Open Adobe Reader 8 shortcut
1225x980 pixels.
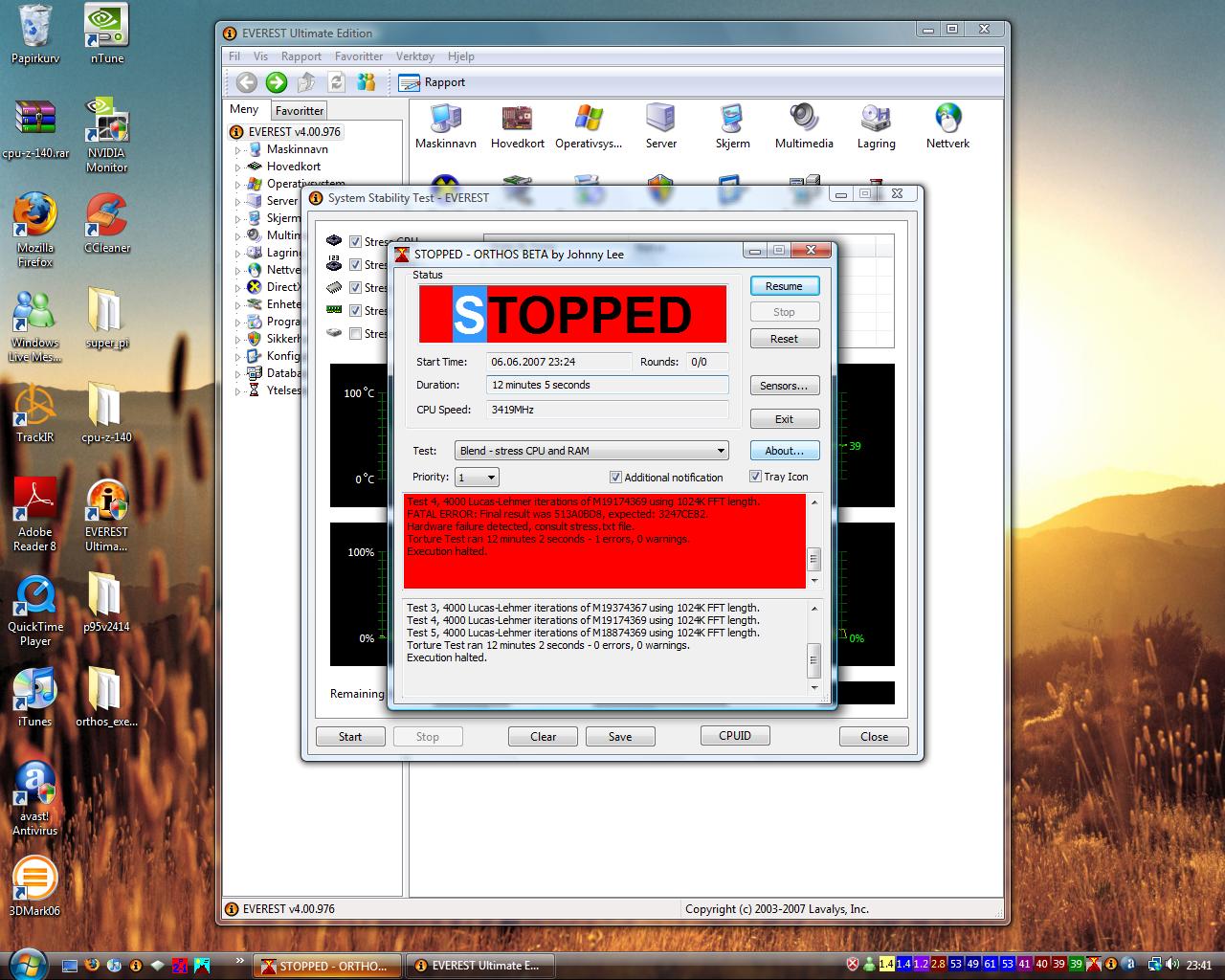click(35, 515)
